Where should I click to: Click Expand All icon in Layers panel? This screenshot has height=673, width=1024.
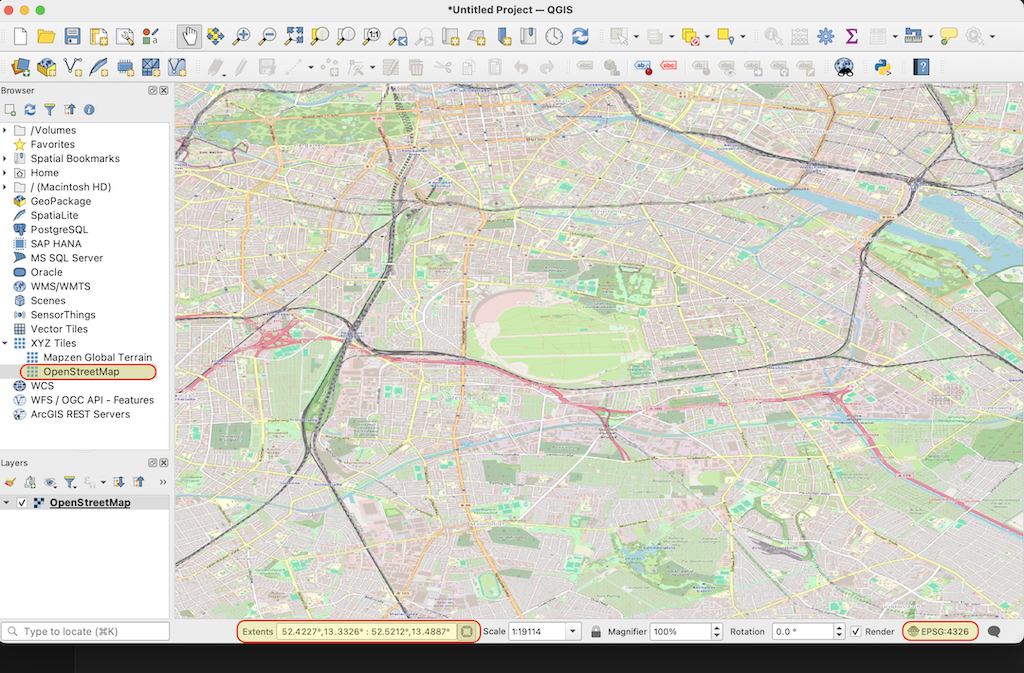[118, 482]
